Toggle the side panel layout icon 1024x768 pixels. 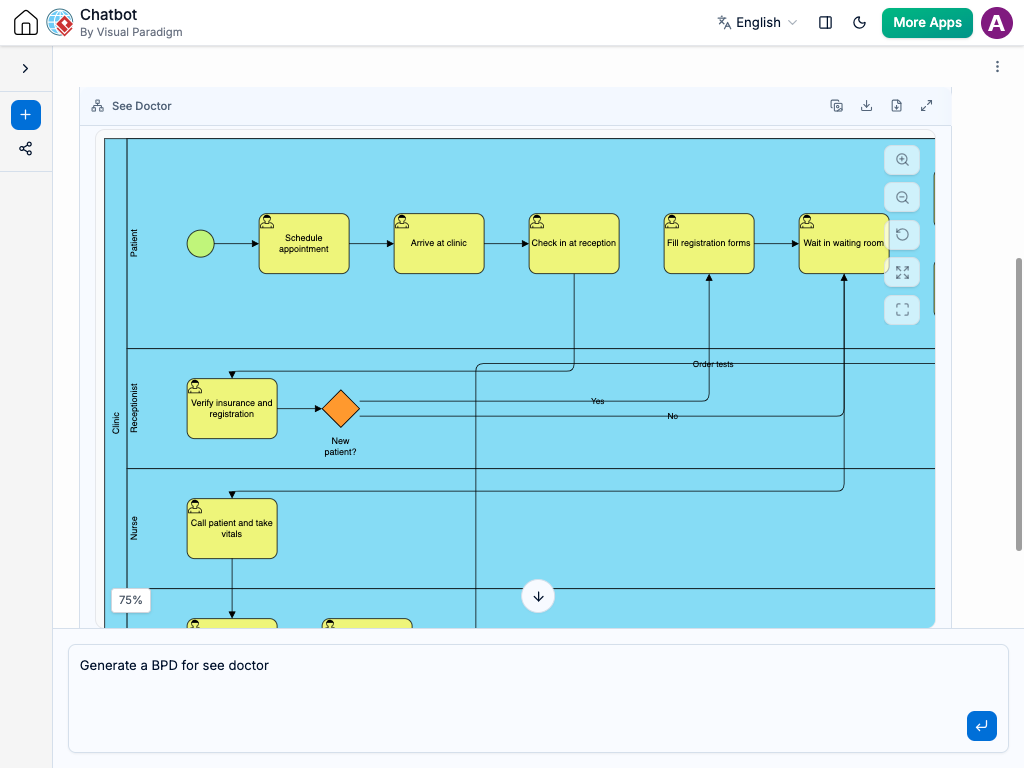pos(825,23)
